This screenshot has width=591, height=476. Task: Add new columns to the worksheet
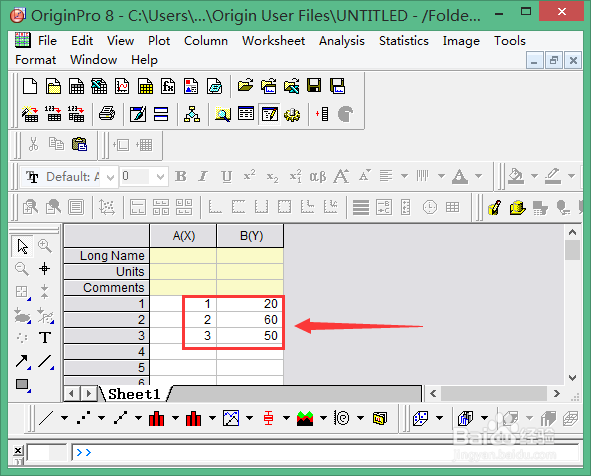323,114
